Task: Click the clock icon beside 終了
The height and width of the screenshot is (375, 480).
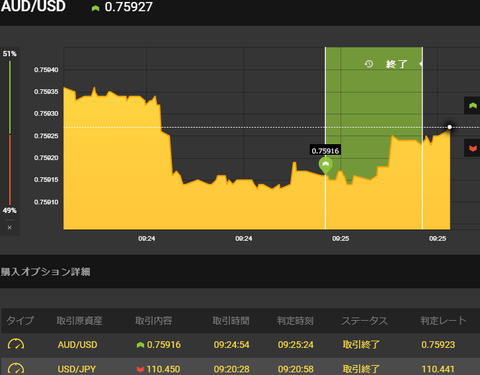Action: [x=369, y=64]
